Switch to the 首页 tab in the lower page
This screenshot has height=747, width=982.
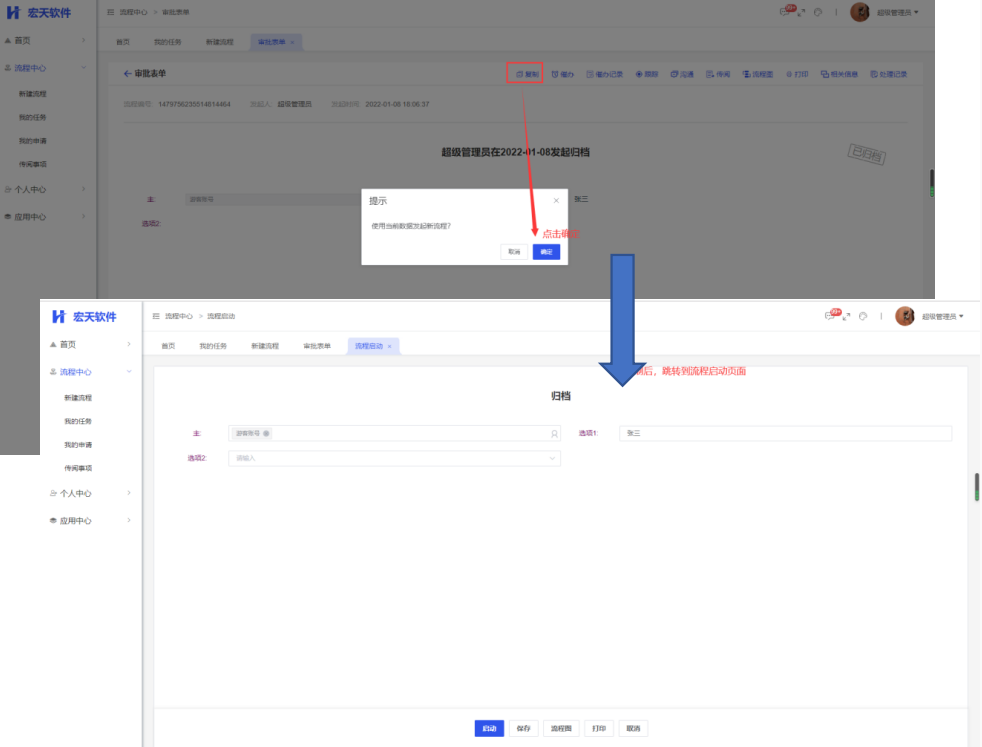(x=168, y=346)
